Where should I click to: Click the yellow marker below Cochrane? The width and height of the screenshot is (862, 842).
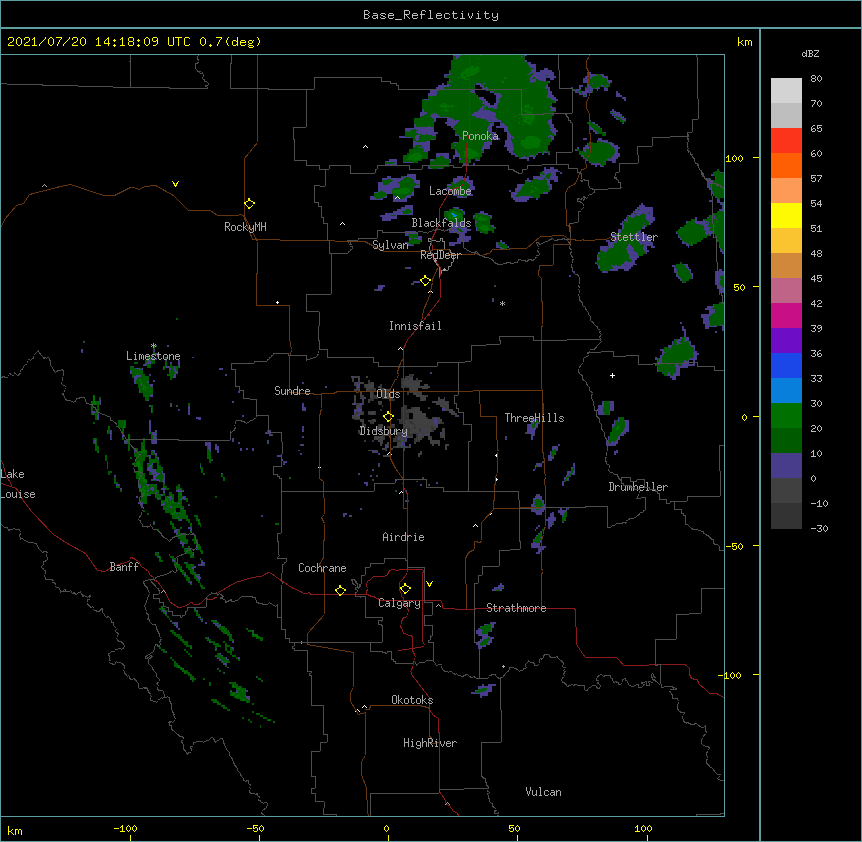coord(340,590)
